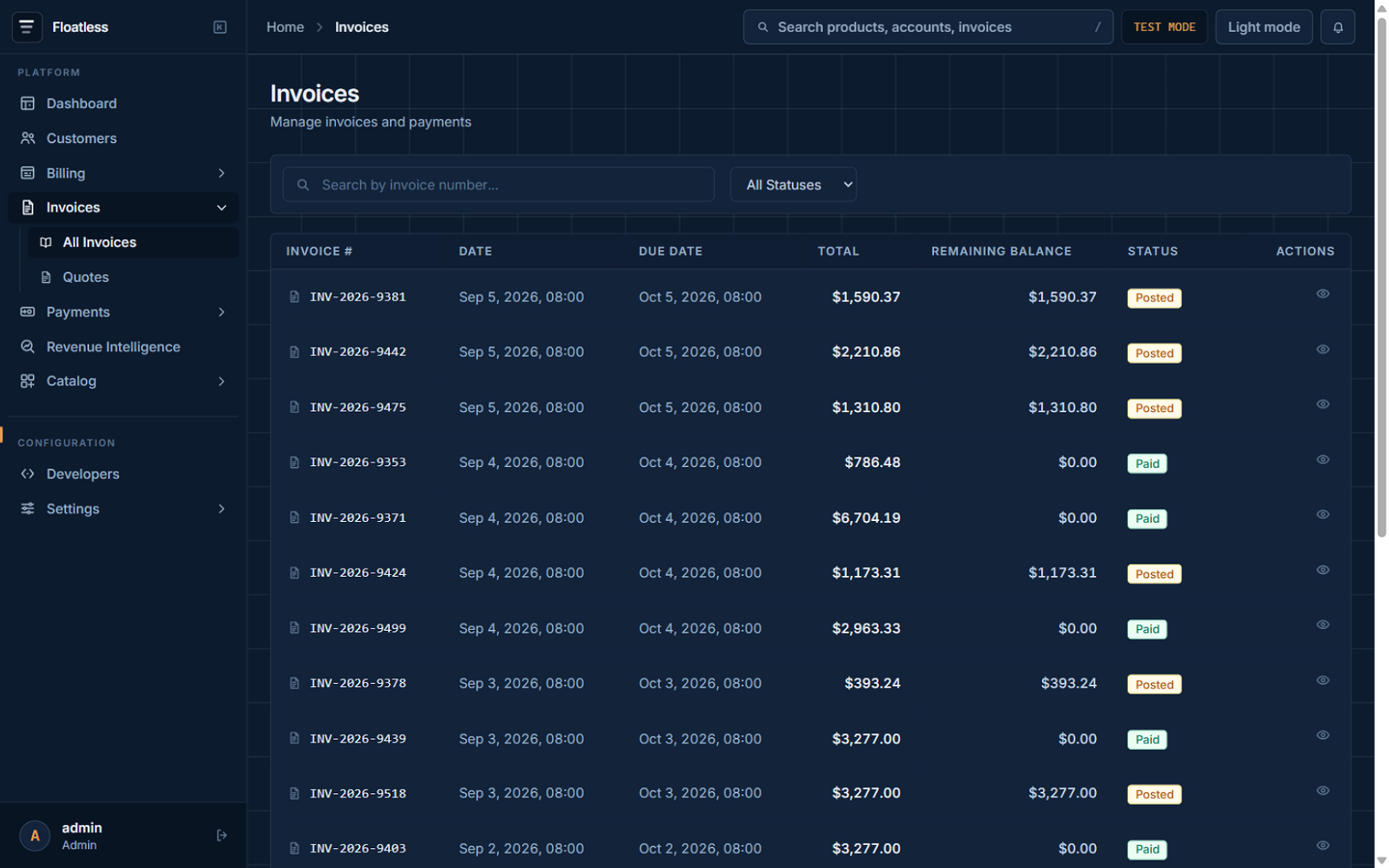
Task: Expand the Catalog submenu chevron
Action: tap(221, 381)
